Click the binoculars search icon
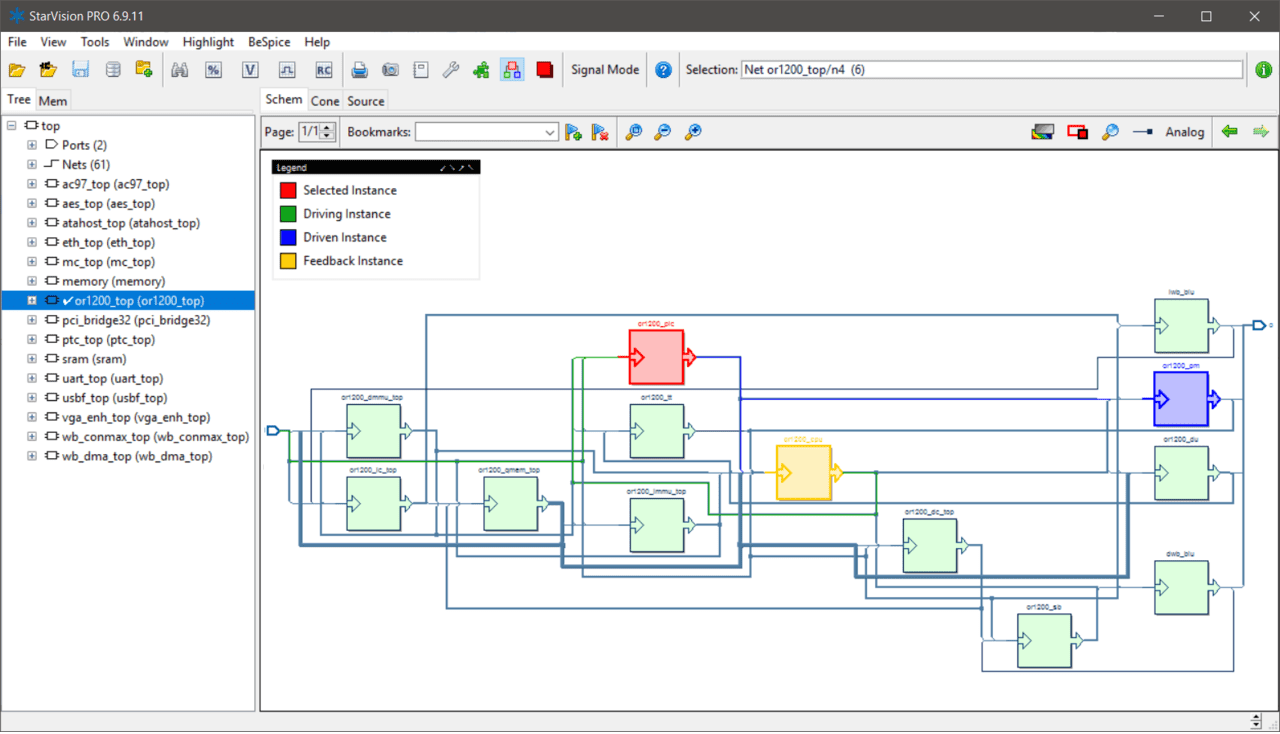This screenshot has width=1280, height=734. pos(180,70)
